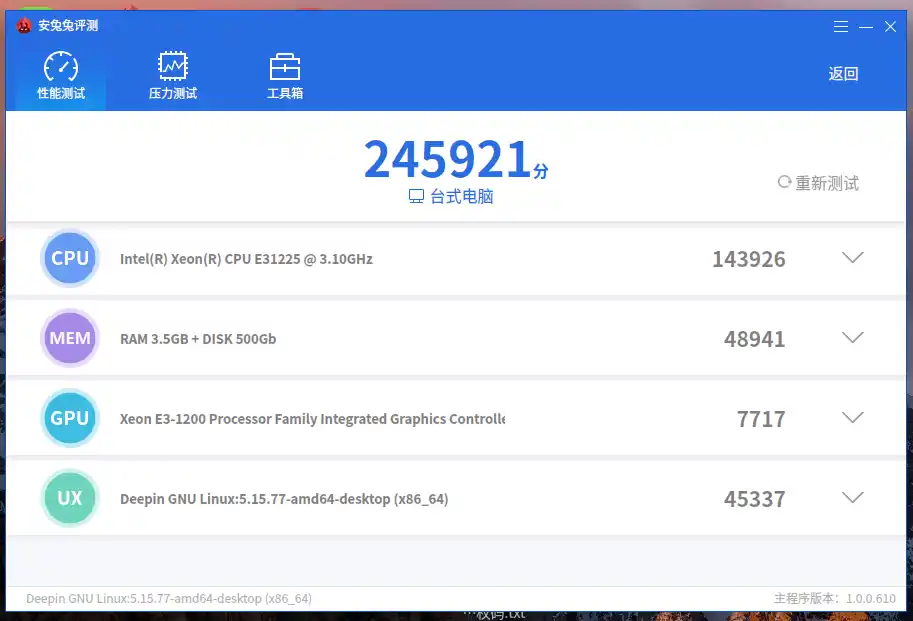Click the green UX circle icon
This screenshot has height=621, width=913.
click(70, 498)
